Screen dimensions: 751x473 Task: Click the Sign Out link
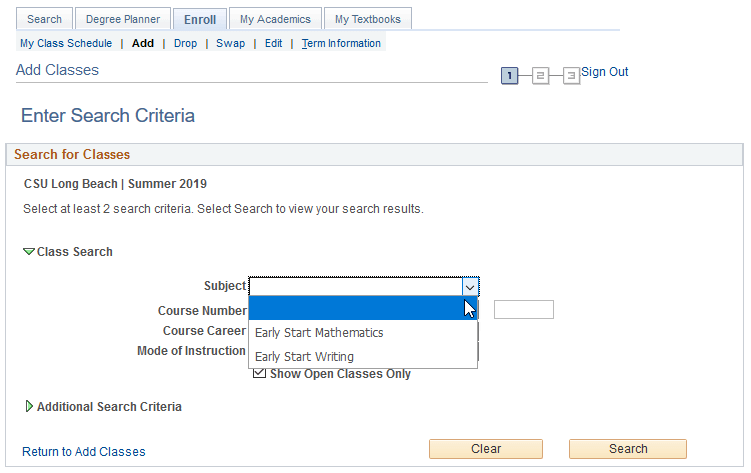[x=604, y=72]
